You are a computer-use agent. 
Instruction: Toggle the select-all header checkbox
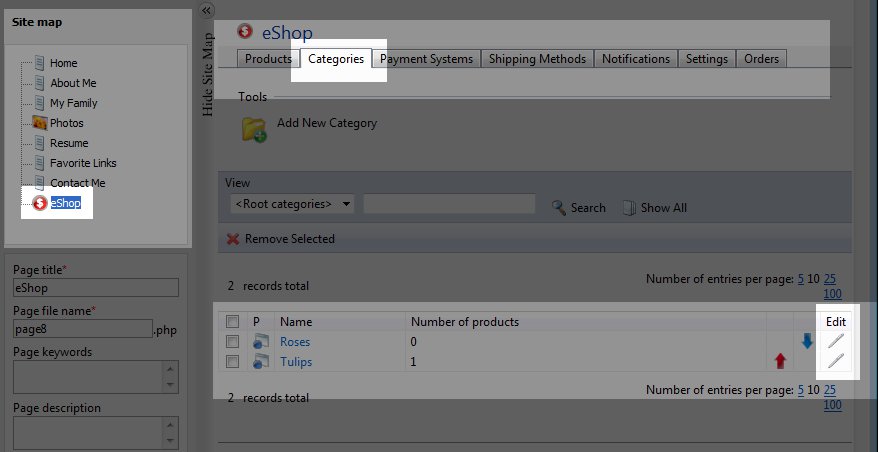(x=232, y=322)
